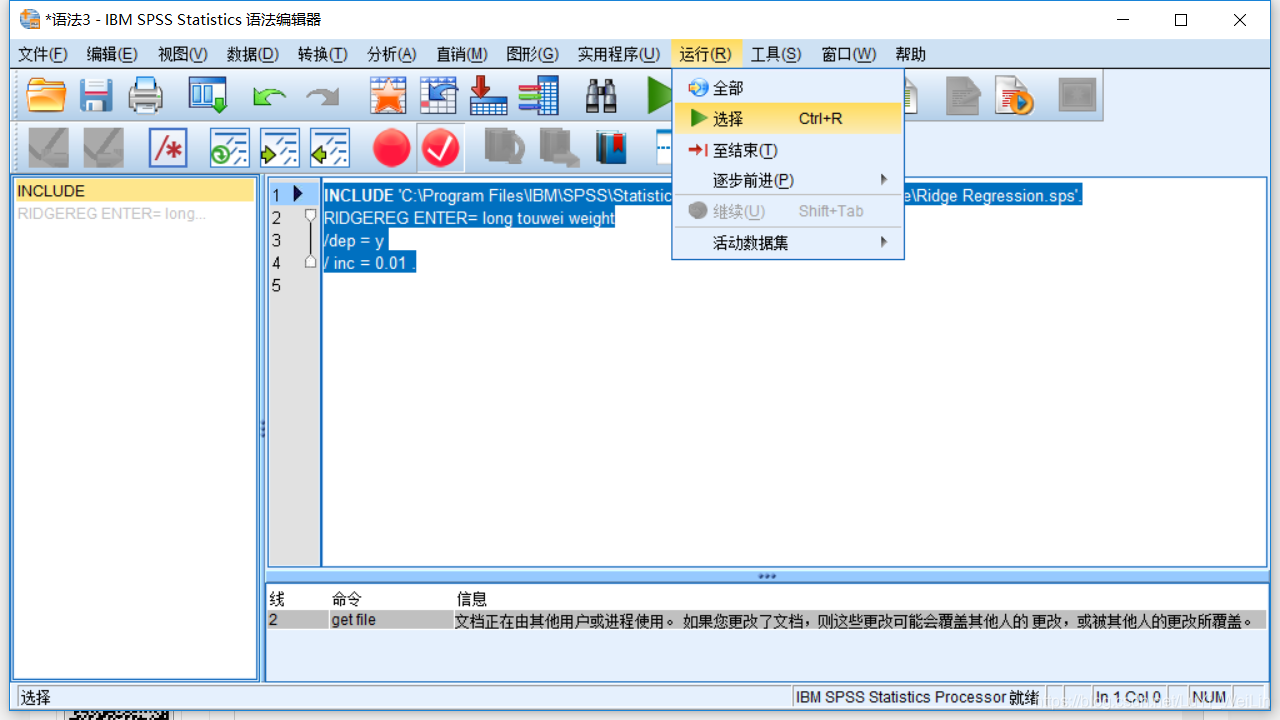Click the 命令 column header
This screenshot has width=1280, height=720.
click(x=347, y=599)
